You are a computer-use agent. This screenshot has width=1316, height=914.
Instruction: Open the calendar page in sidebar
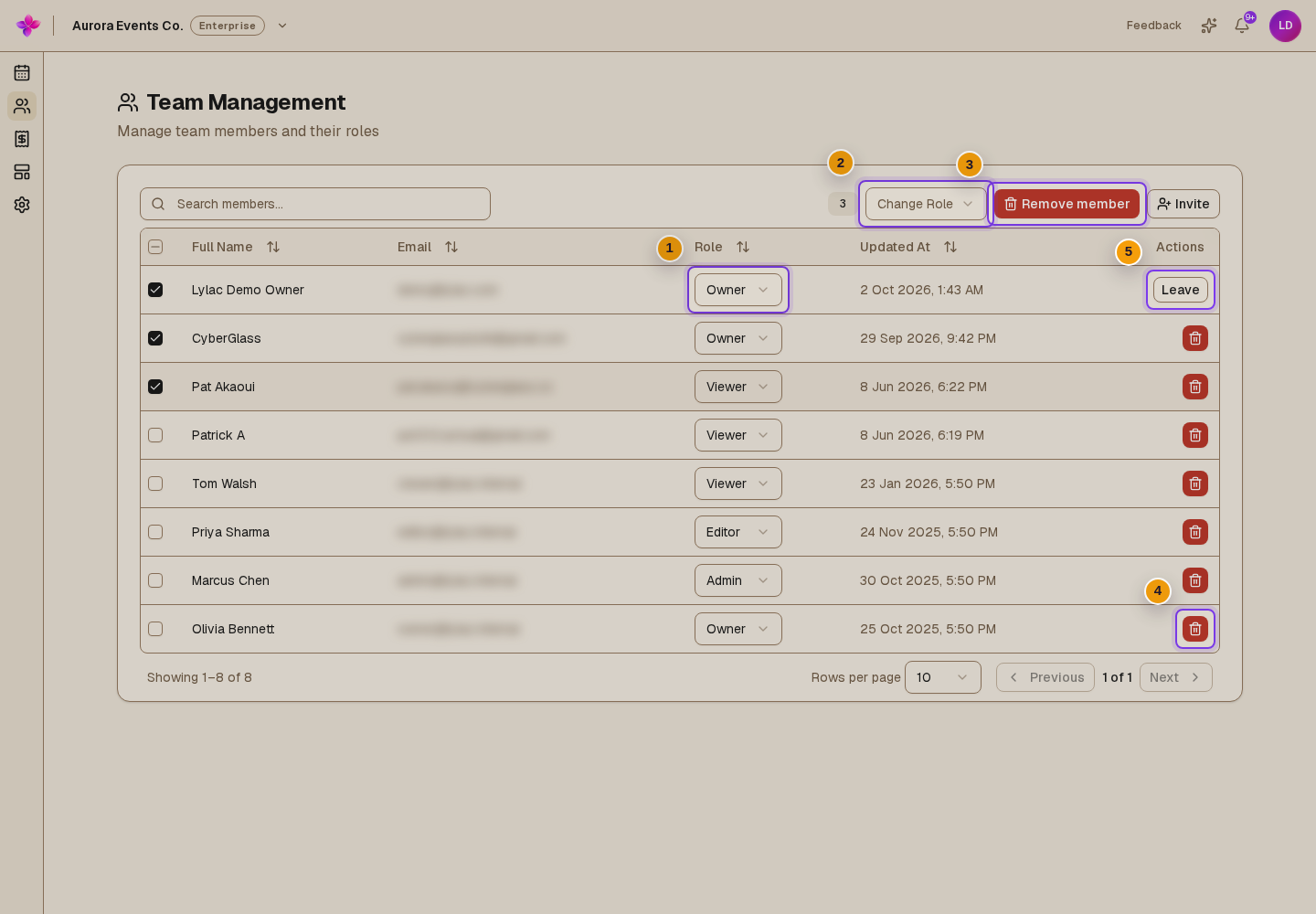[22, 73]
